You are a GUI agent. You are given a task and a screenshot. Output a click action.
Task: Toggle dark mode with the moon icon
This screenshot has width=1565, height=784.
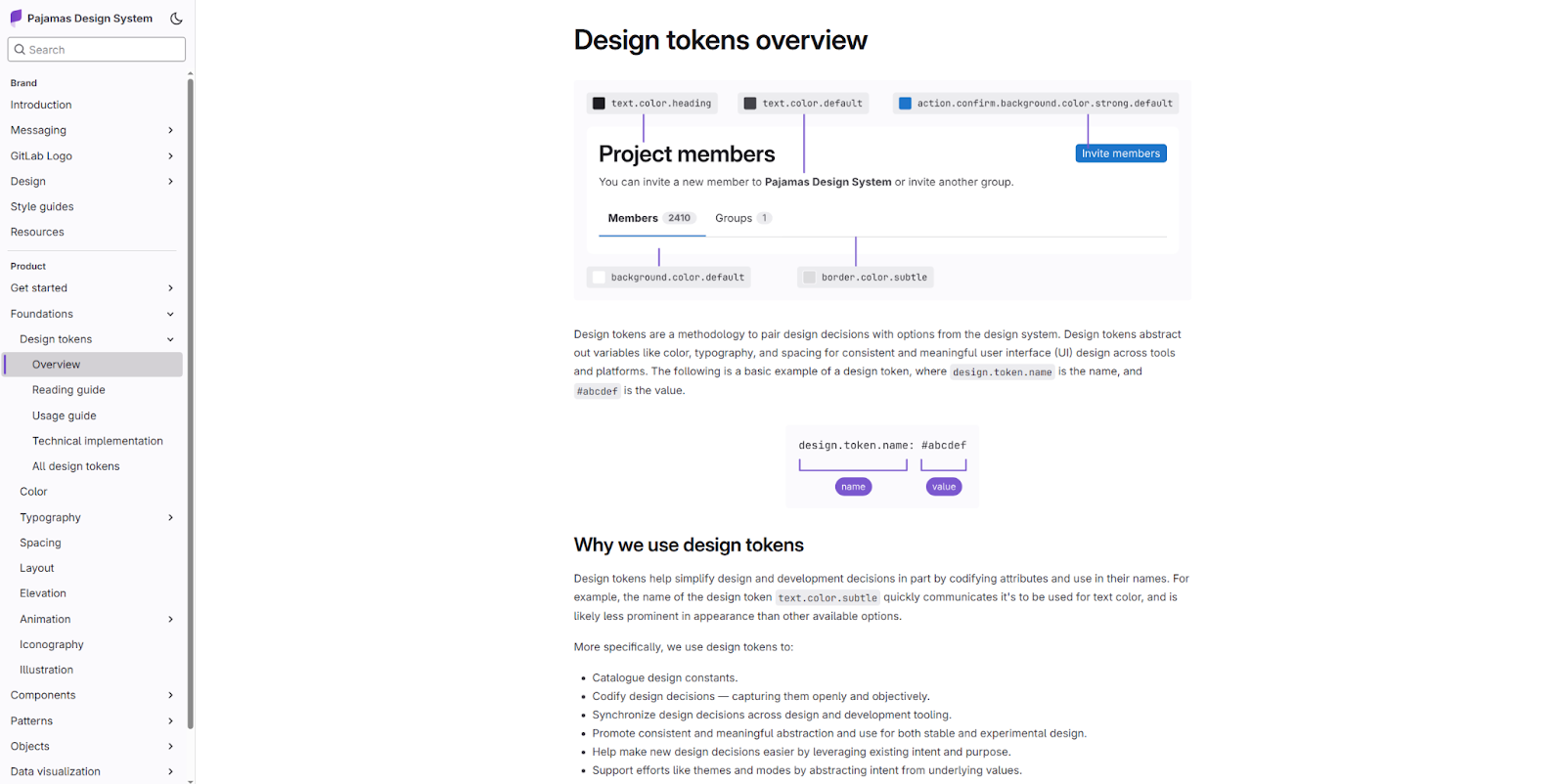click(x=176, y=18)
